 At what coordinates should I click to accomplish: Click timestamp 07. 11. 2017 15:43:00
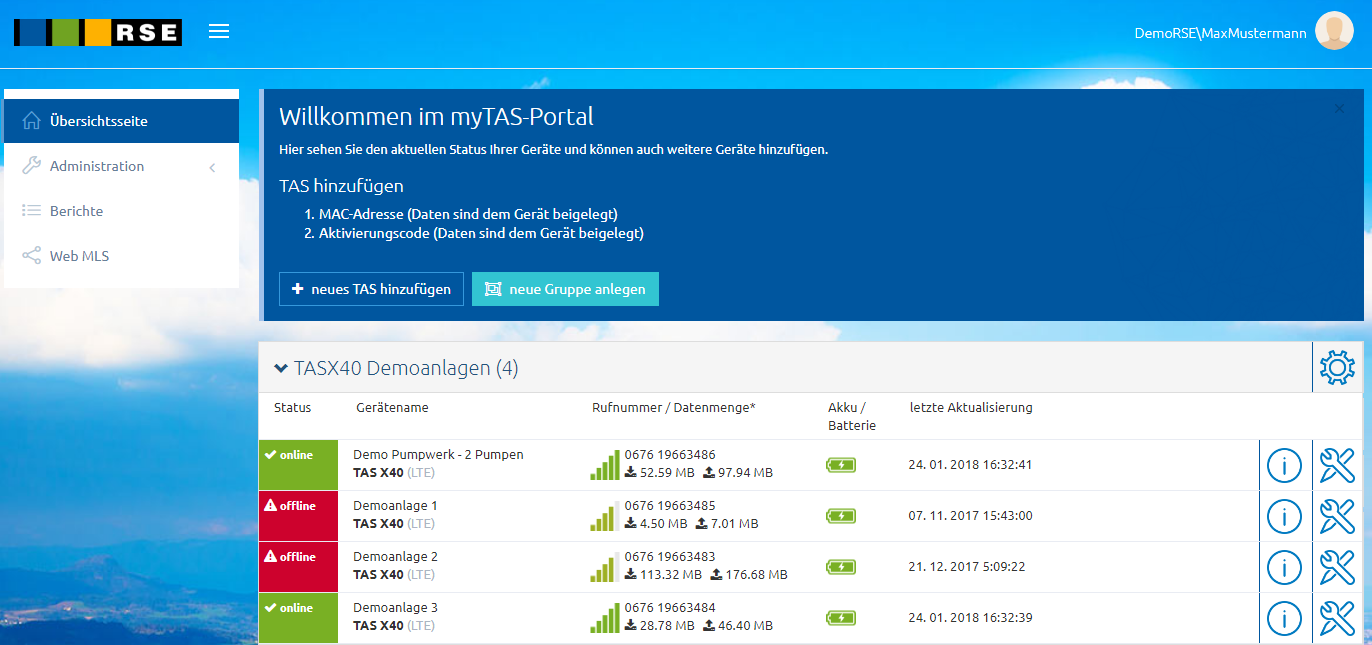970,516
